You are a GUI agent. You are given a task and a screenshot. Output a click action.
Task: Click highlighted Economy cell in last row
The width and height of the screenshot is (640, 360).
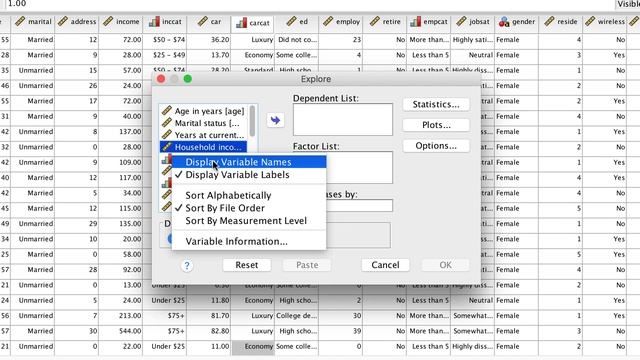click(253, 347)
